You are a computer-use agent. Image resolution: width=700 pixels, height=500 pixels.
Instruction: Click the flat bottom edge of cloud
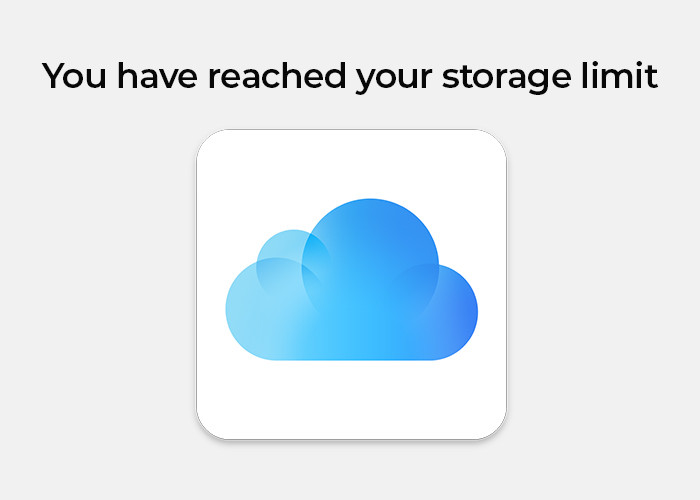pos(351,357)
